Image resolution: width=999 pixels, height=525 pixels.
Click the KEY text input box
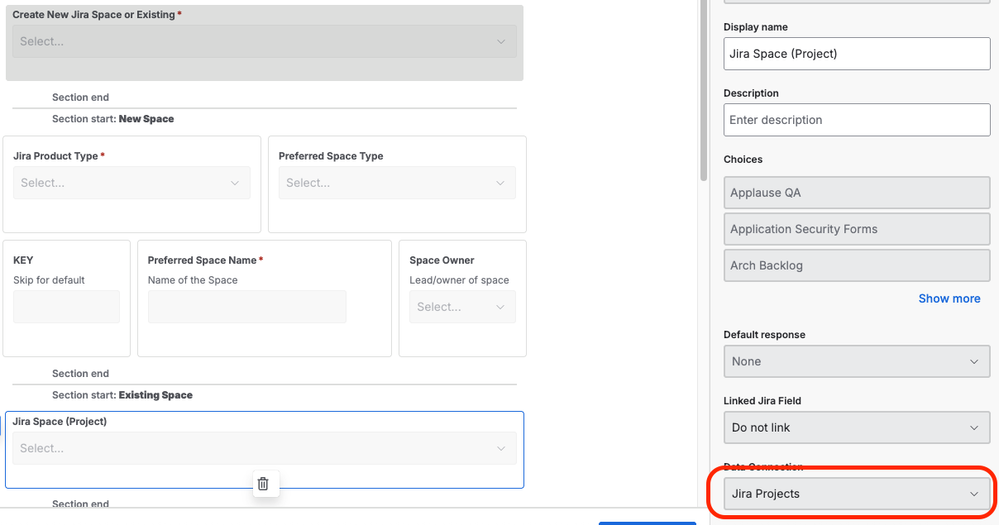67,306
